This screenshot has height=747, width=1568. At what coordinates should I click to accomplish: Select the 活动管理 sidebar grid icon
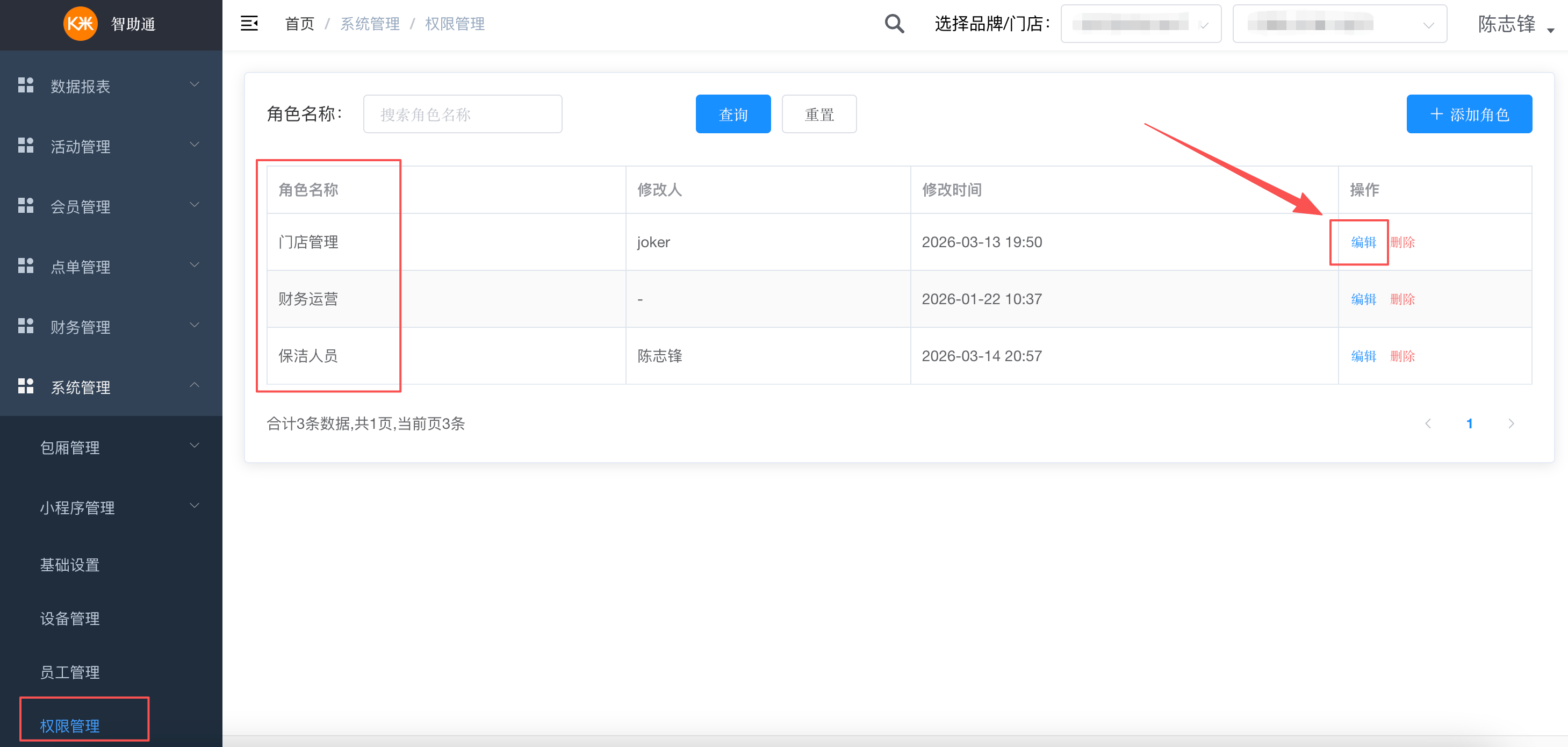(26, 145)
